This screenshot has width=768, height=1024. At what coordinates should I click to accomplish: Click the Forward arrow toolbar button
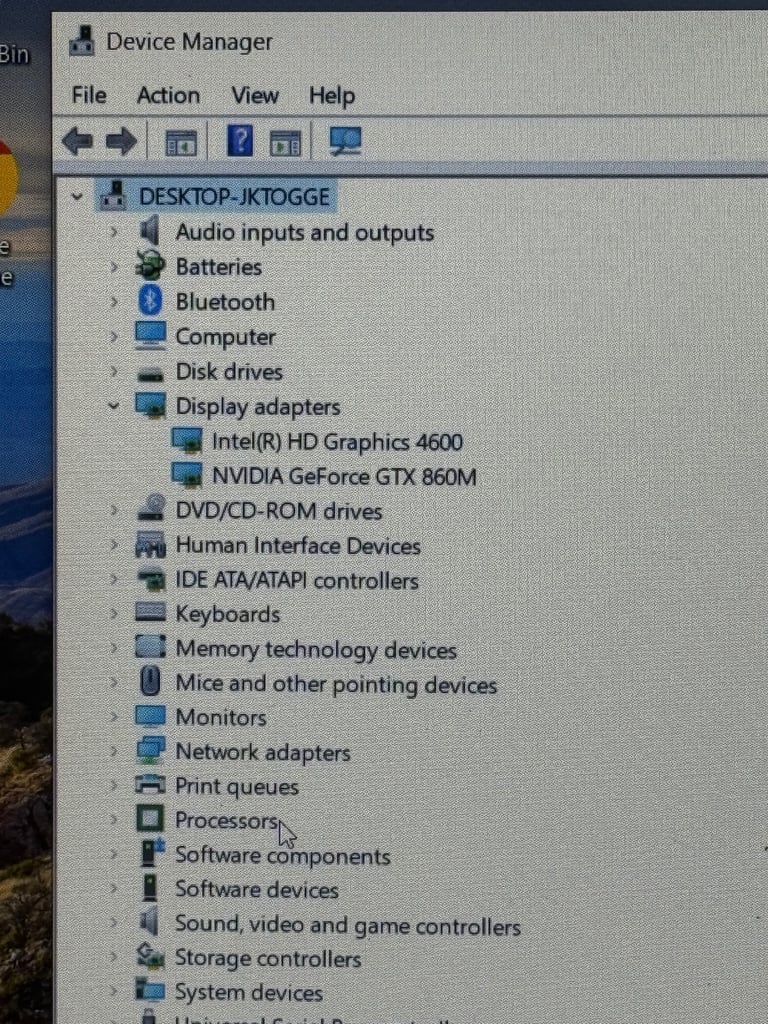(121, 141)
